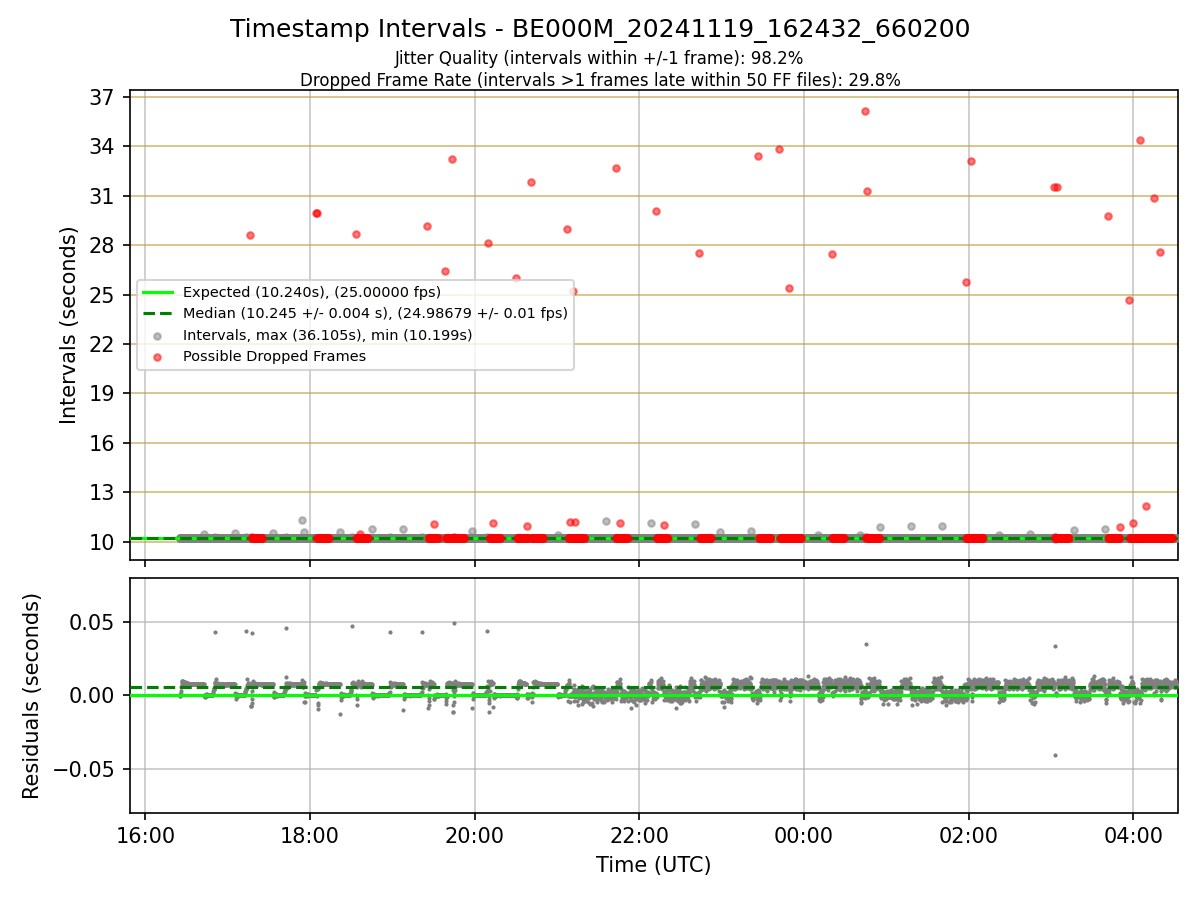
Task: Click the 'Residuals (seconds)' y-axis label
Action: click(x=32, y=696)
